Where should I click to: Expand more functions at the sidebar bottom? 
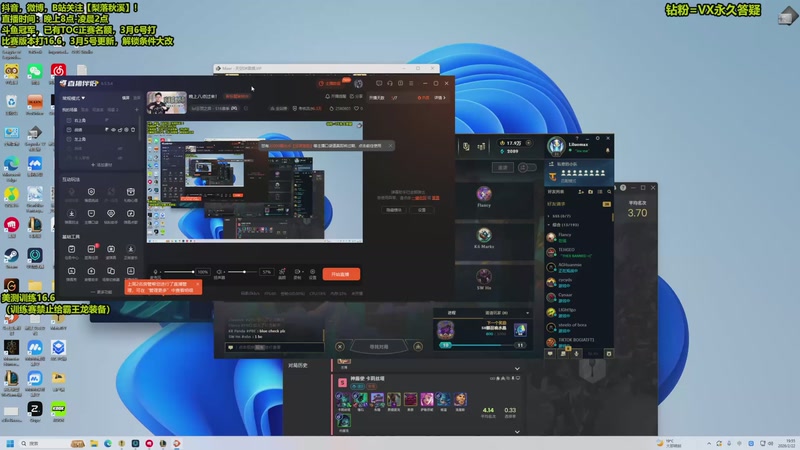pyautogui.click(x=102, y=292)
